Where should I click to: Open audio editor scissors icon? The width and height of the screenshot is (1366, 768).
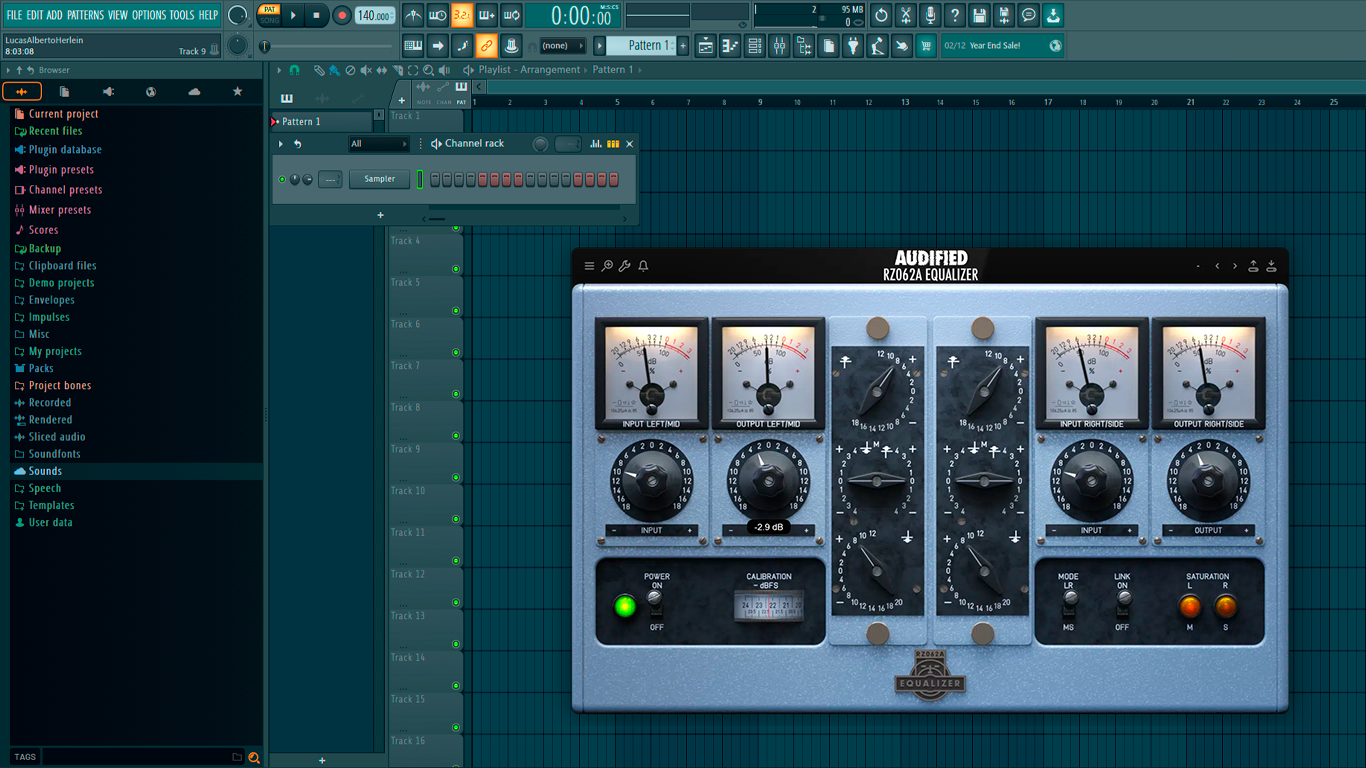[x=905, y=15]
